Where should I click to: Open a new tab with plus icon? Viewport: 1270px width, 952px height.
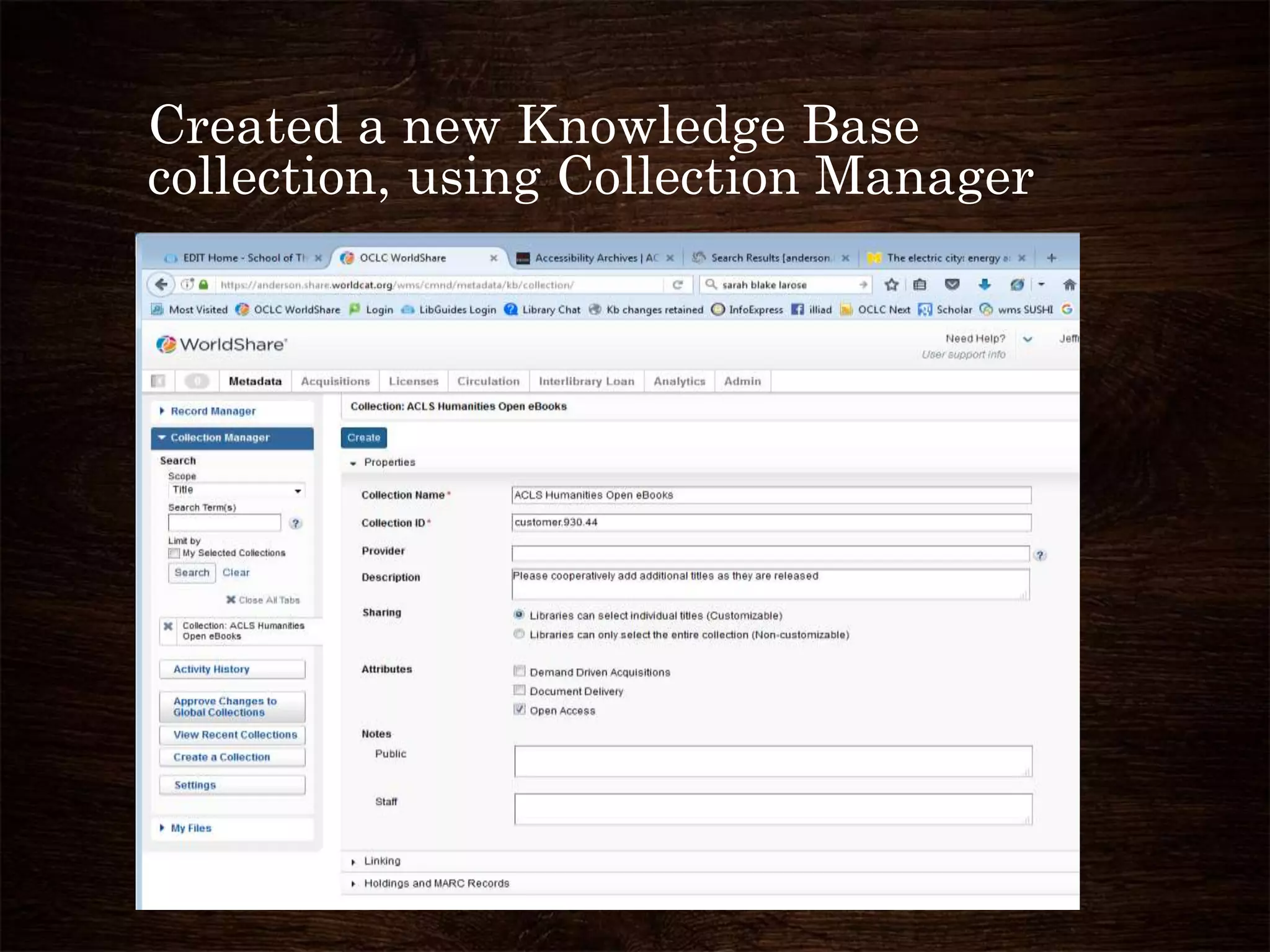point(1052,258)
